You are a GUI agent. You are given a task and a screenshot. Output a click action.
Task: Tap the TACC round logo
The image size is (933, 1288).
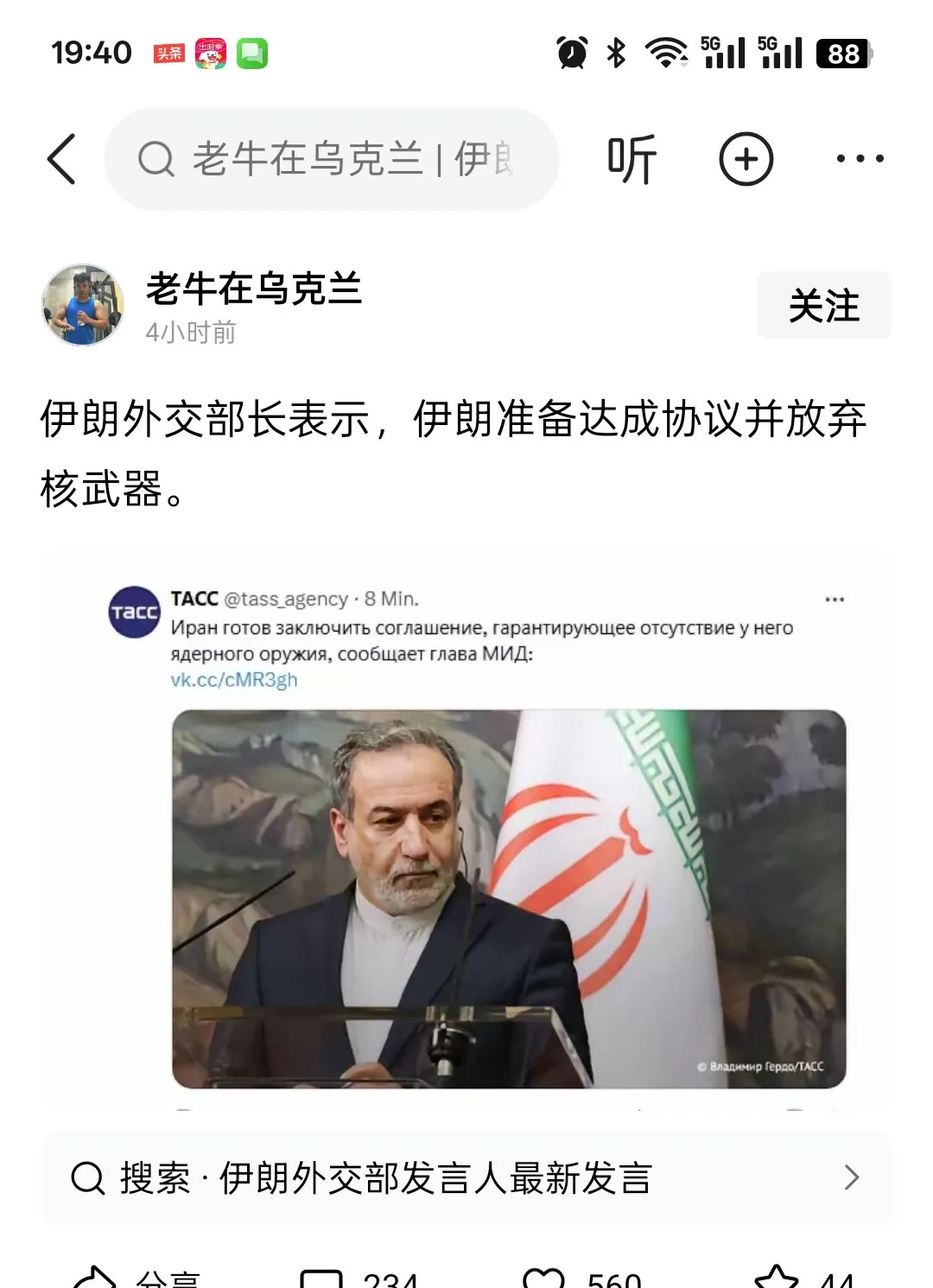135,612
